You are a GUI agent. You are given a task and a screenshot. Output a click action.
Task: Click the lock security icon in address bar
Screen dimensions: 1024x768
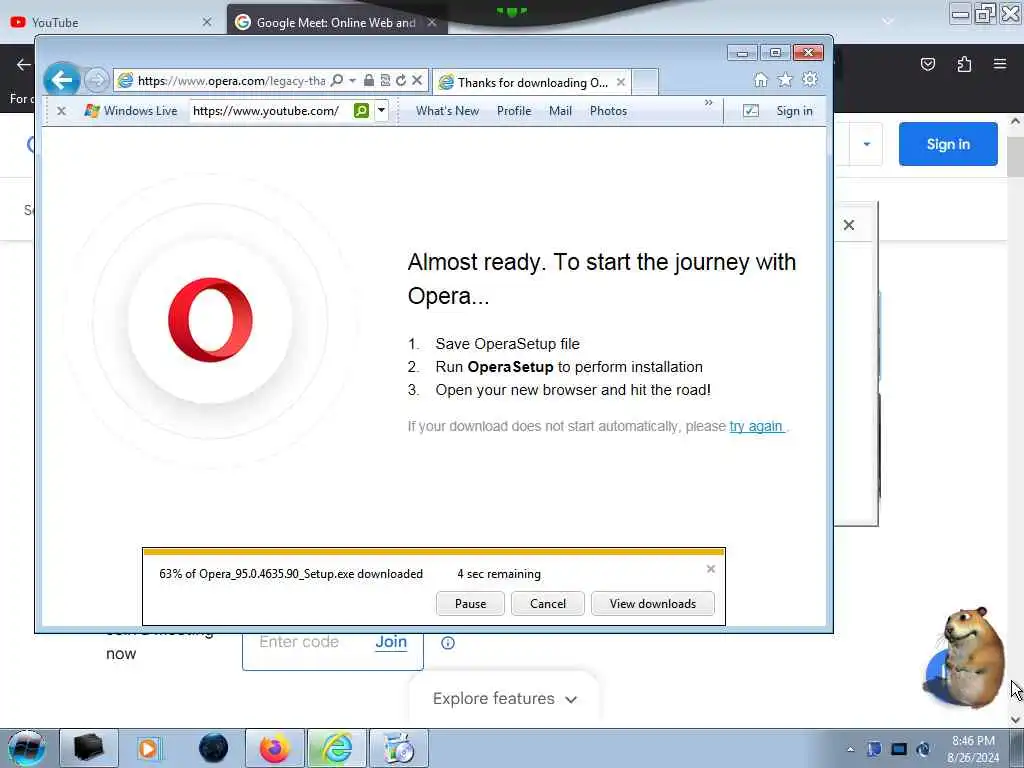[x=368, y=80]
